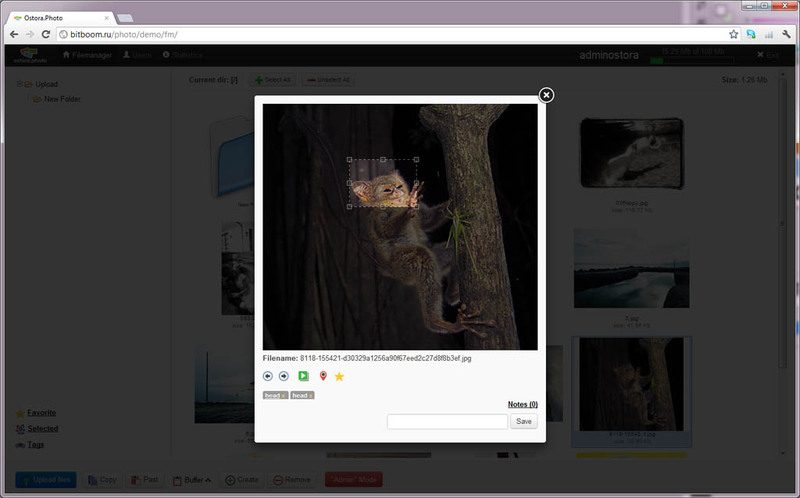
Task: Click Exit in the top bar
Action: pos(768,55)
